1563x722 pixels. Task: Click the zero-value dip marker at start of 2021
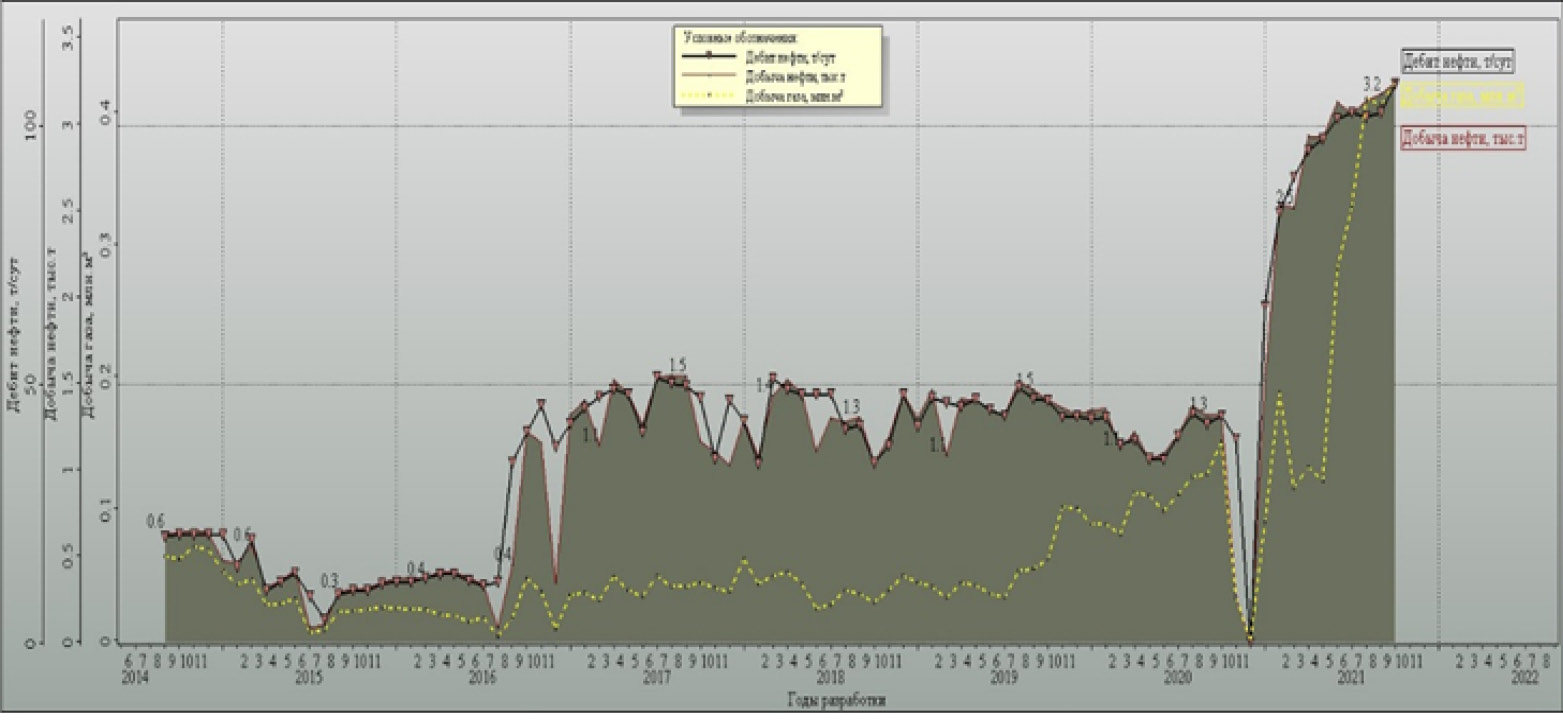[x=1250, y=636]
